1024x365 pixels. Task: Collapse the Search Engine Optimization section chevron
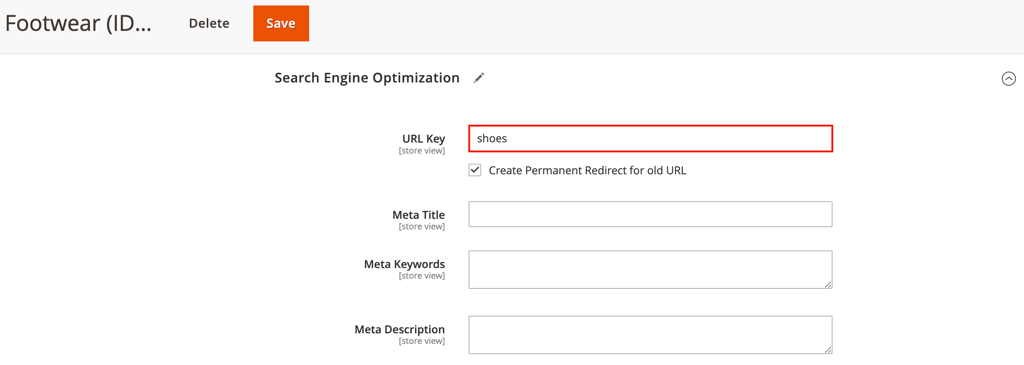pos(1008,78)
